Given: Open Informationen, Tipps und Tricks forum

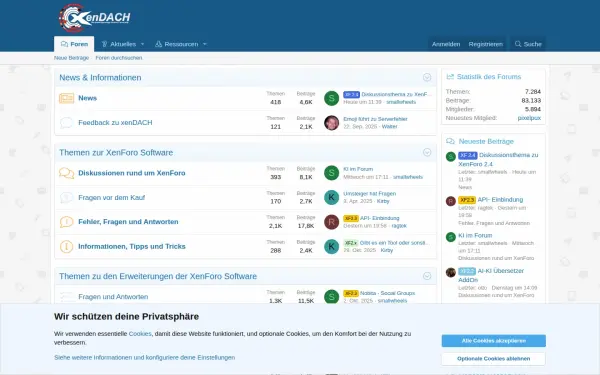Looking at the screenshot, I should (x=132, y=246).
